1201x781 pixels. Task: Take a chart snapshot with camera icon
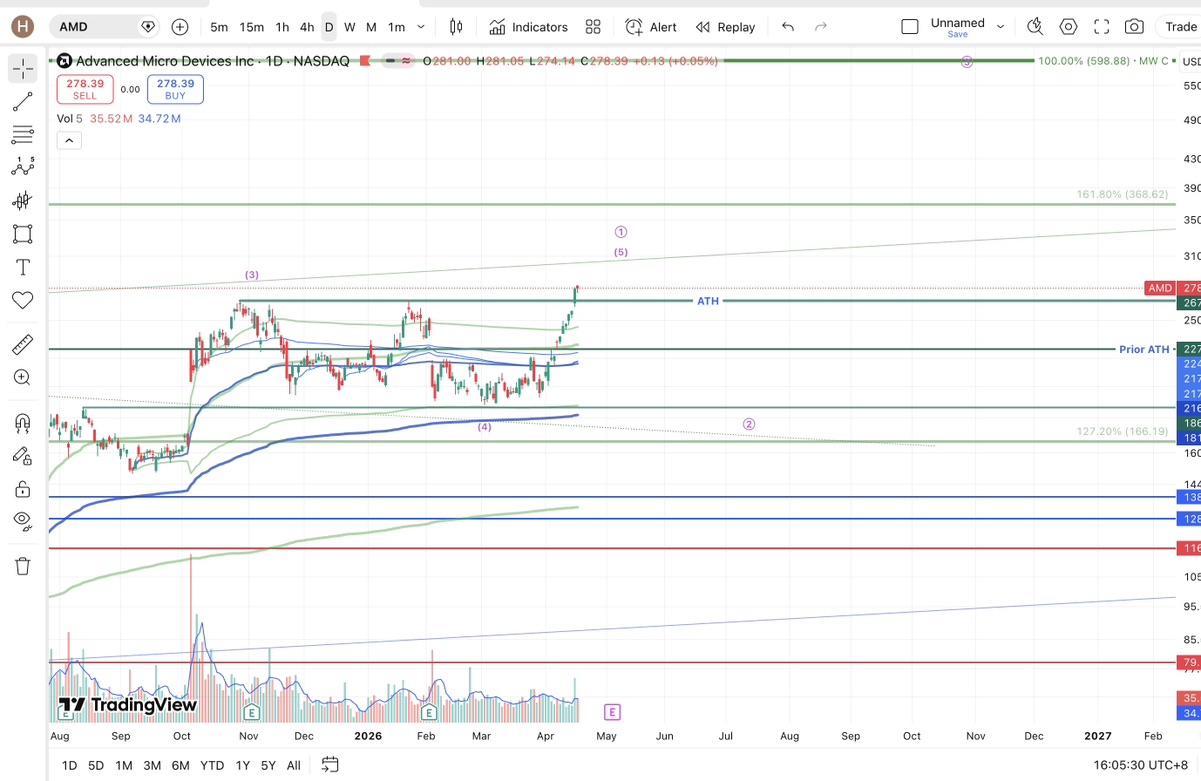(1134, 27)
